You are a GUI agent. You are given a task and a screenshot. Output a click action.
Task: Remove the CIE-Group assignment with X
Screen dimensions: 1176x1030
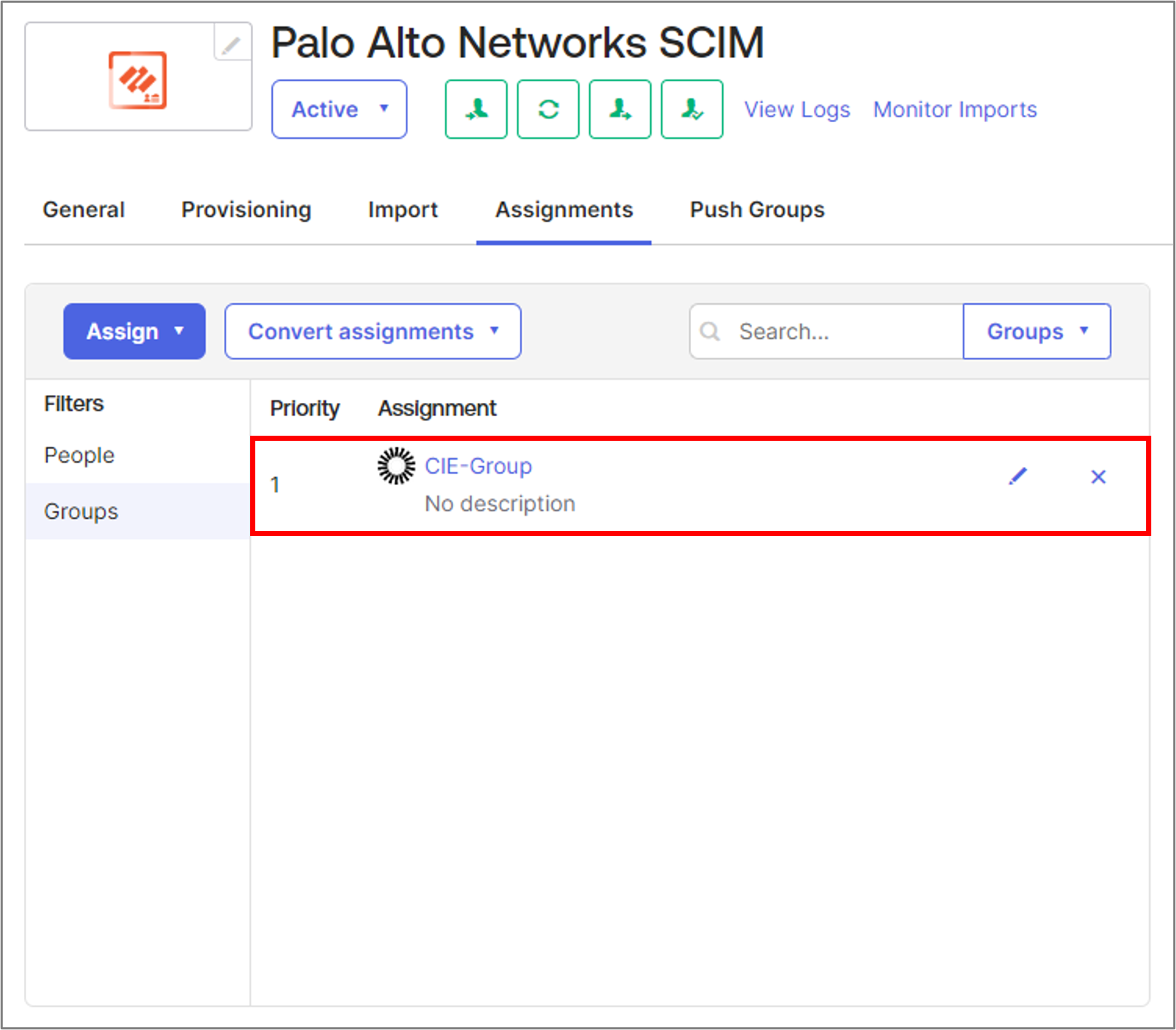(1098, 476)
